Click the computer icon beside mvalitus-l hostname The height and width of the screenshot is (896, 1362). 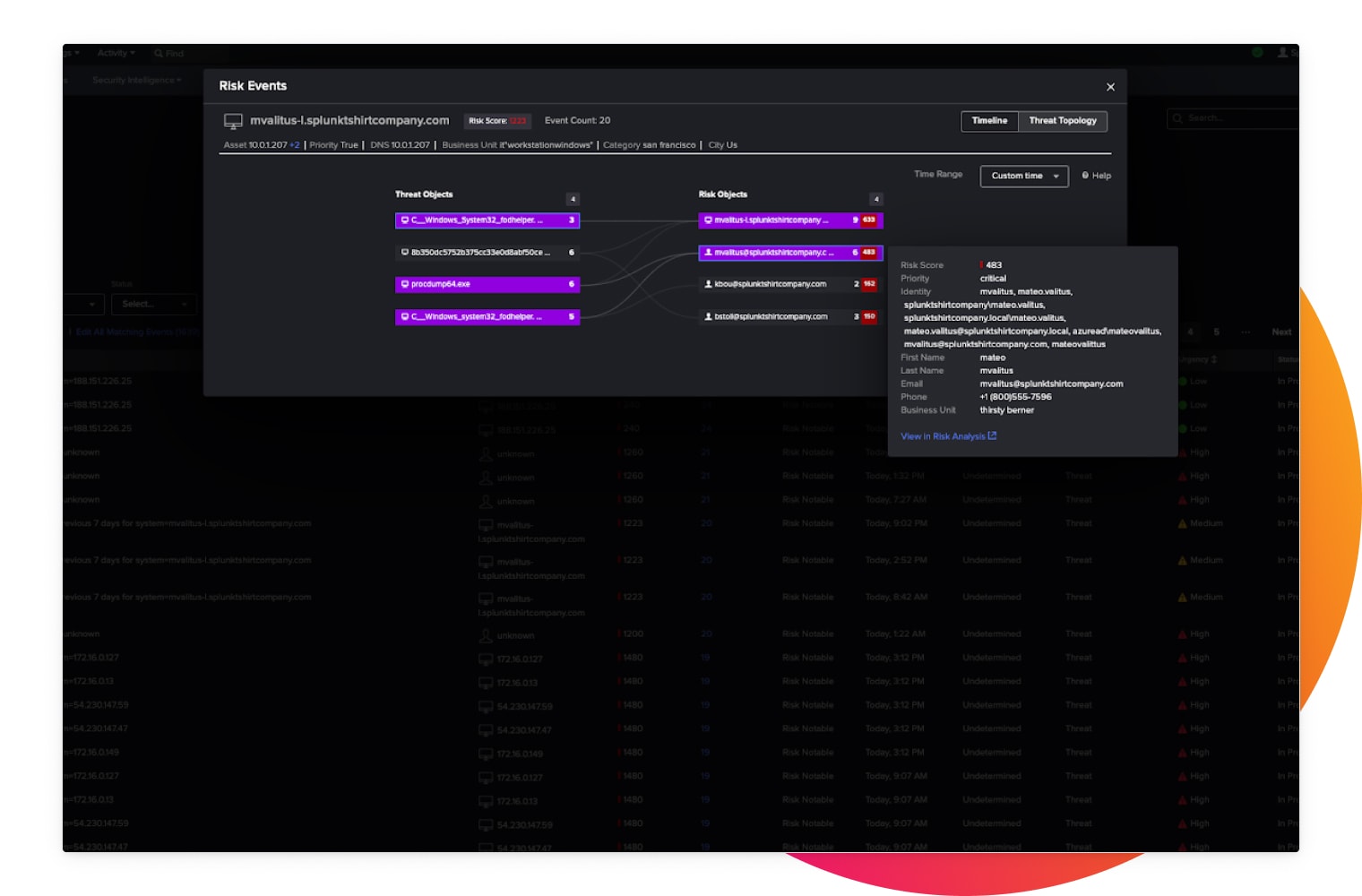click(233, 121)
